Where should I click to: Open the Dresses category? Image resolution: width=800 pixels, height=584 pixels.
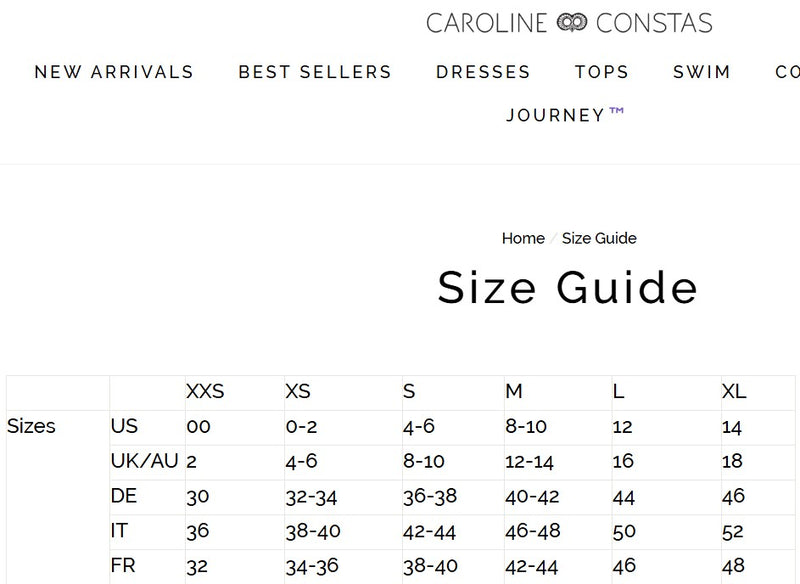[x=483, y=72]
